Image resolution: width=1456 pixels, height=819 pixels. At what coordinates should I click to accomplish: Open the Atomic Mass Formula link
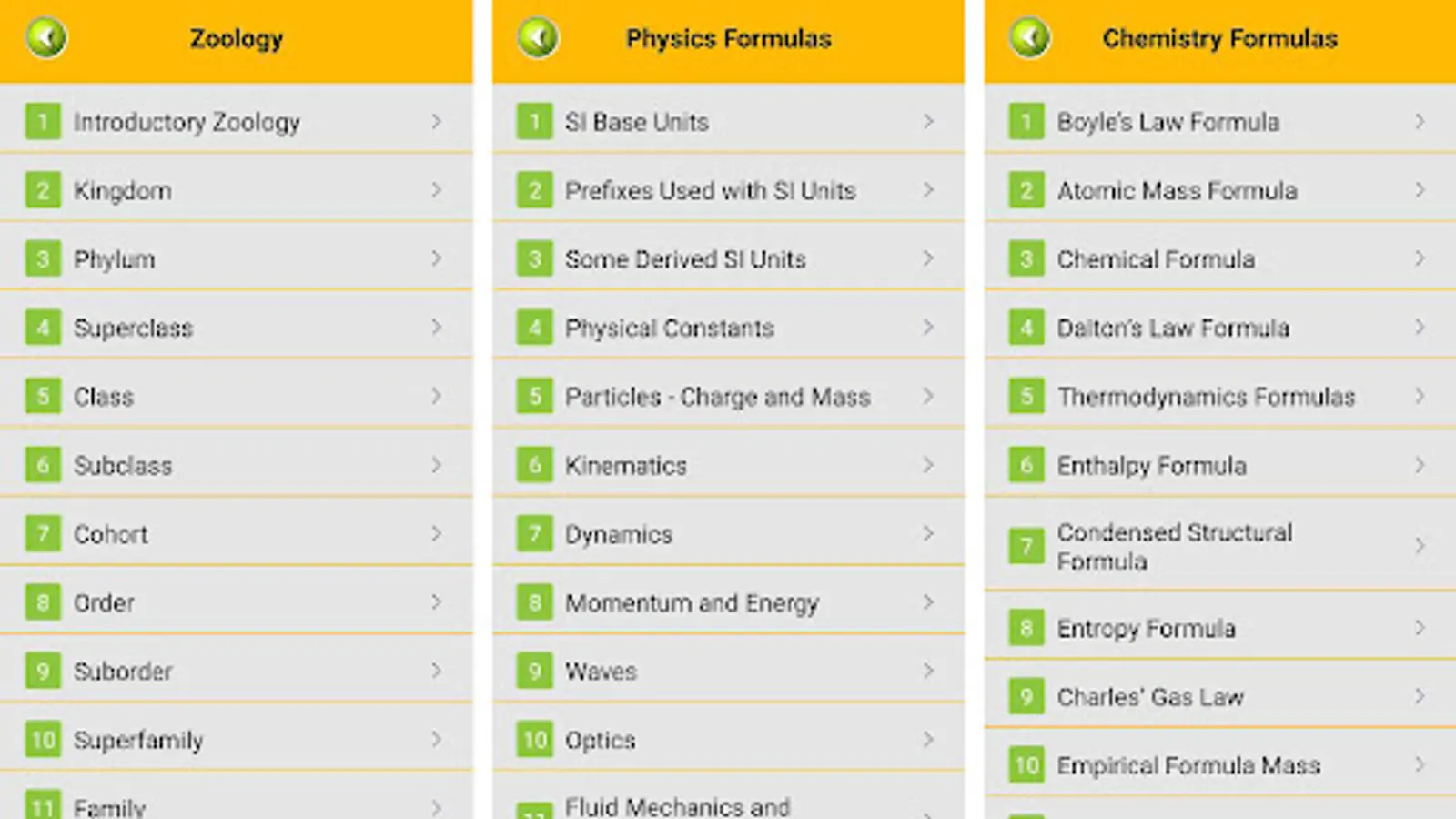[x=1177, y=191]
